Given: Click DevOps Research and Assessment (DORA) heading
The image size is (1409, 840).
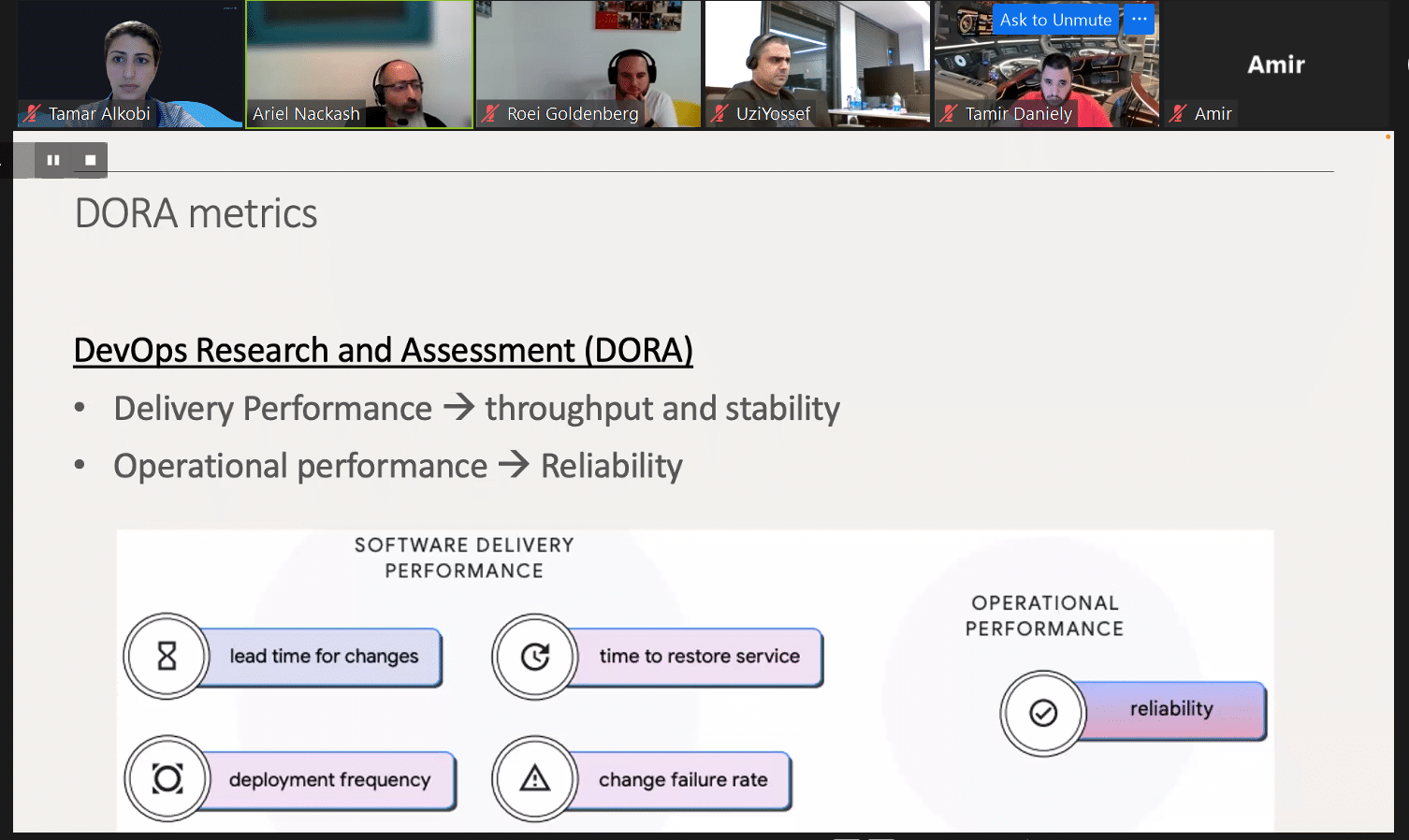Looking at the screenshot, I should click(x=384, y=351).
